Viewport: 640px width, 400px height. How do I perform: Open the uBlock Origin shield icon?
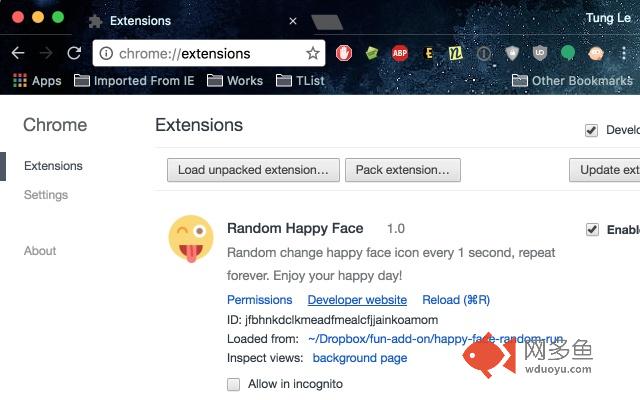(x=540, y=53)
